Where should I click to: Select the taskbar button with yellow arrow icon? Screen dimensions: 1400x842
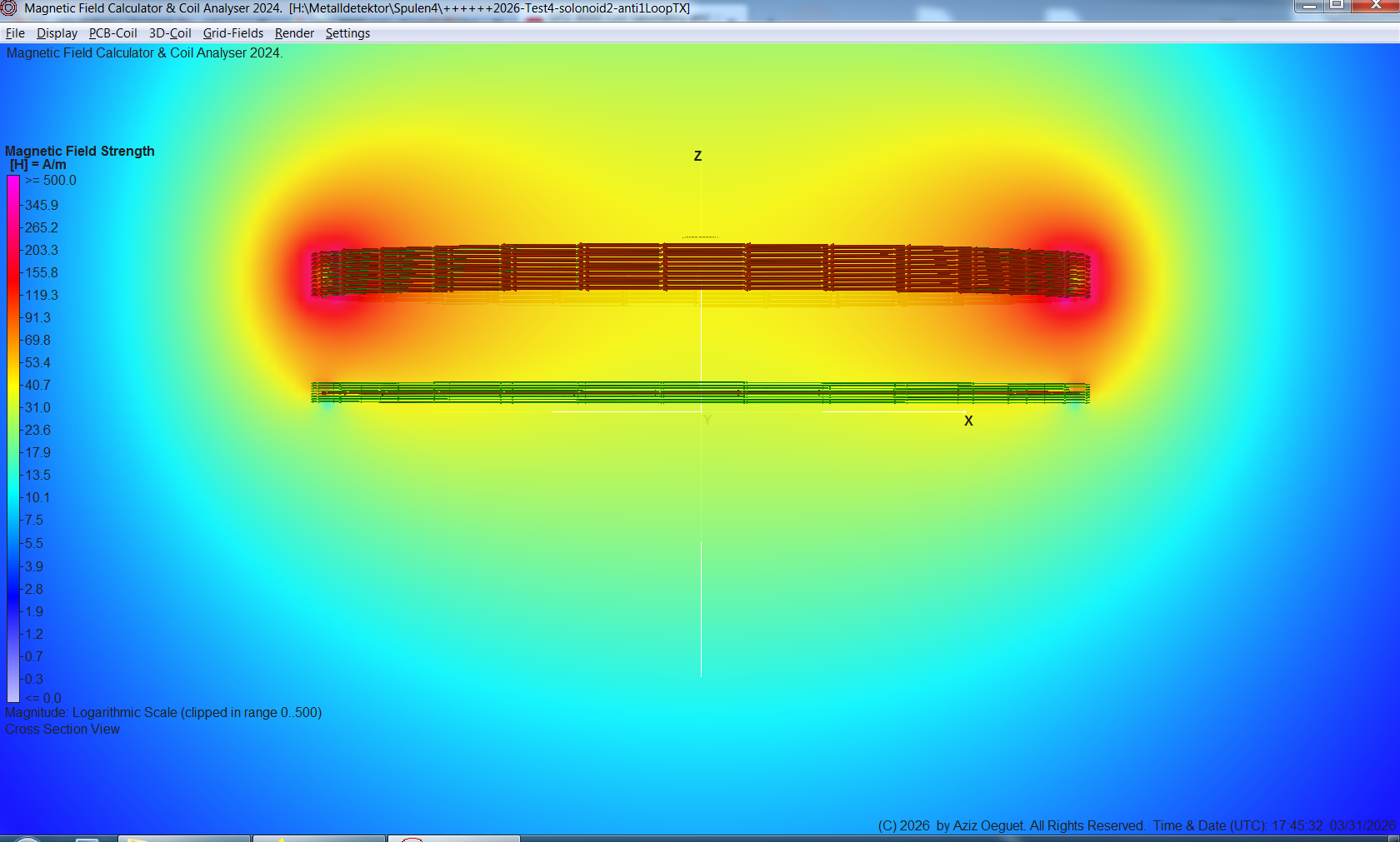(183, 838)
